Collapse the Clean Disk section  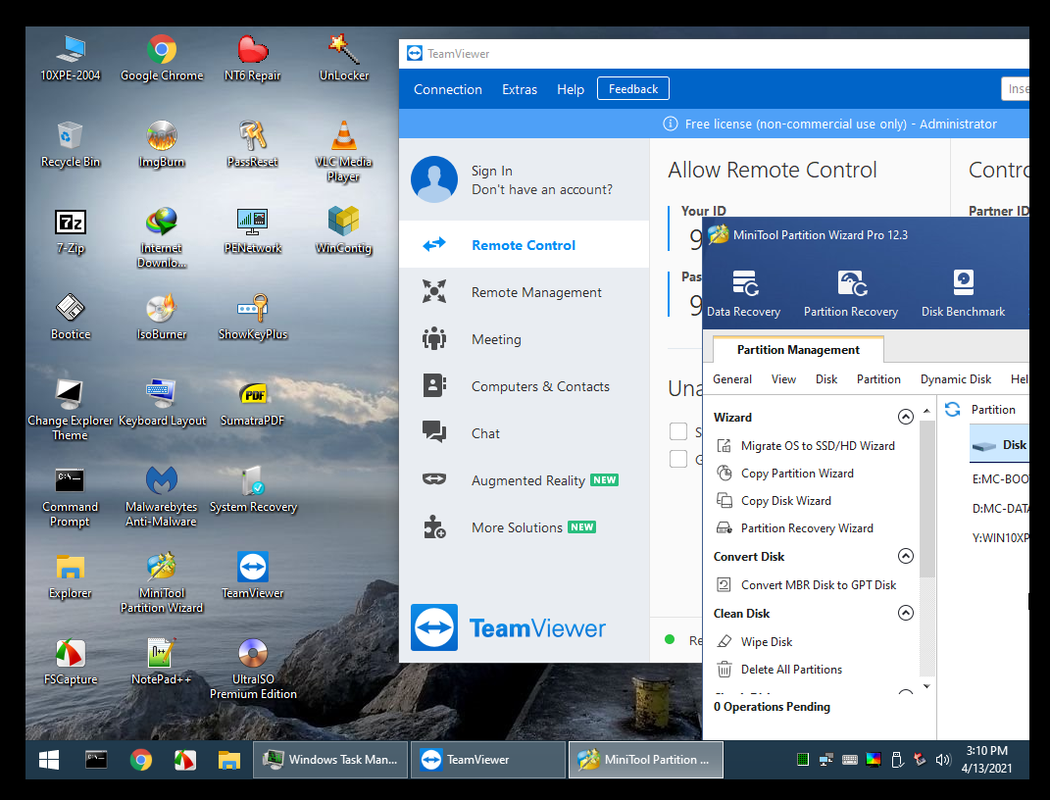pos(905,613)
